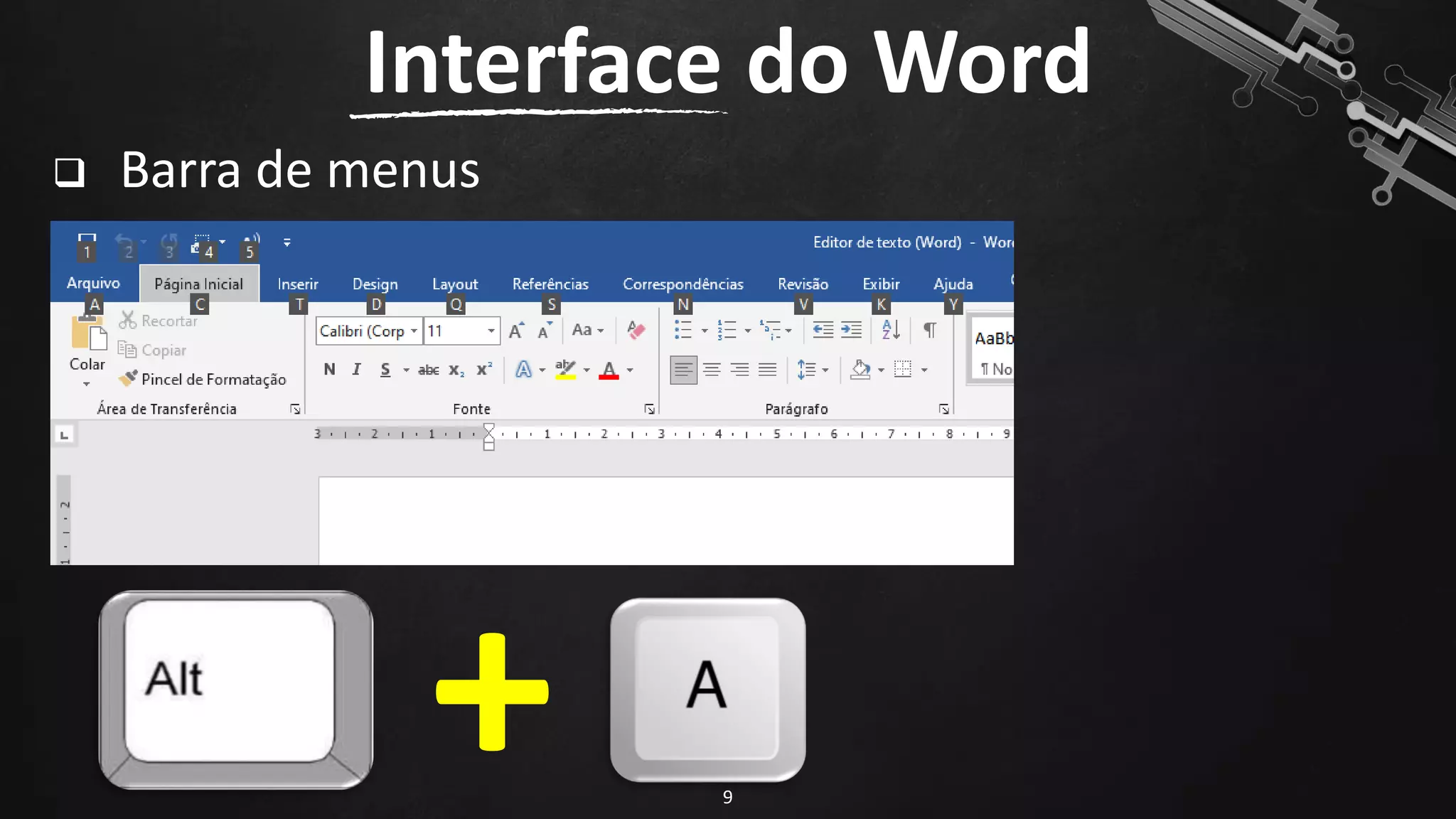Toggle Bold (N) formatting

[329, 369]
